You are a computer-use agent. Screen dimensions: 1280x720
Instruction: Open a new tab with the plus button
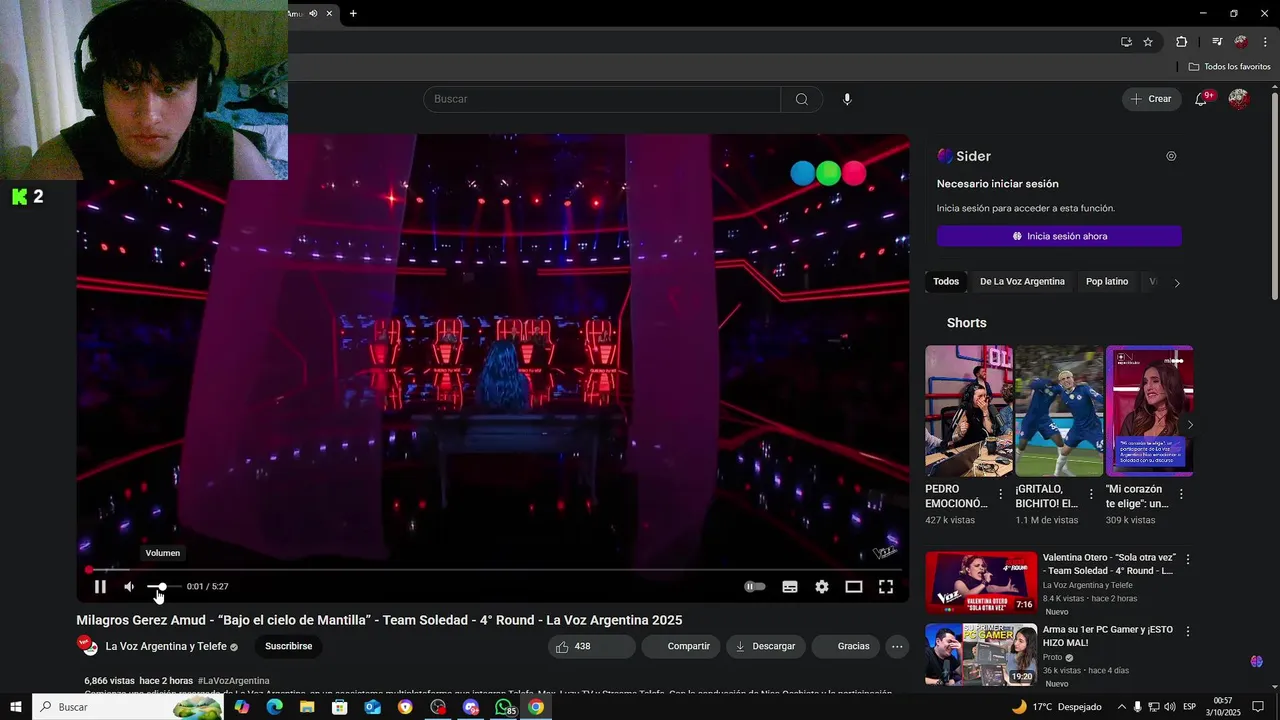(353, 13)
